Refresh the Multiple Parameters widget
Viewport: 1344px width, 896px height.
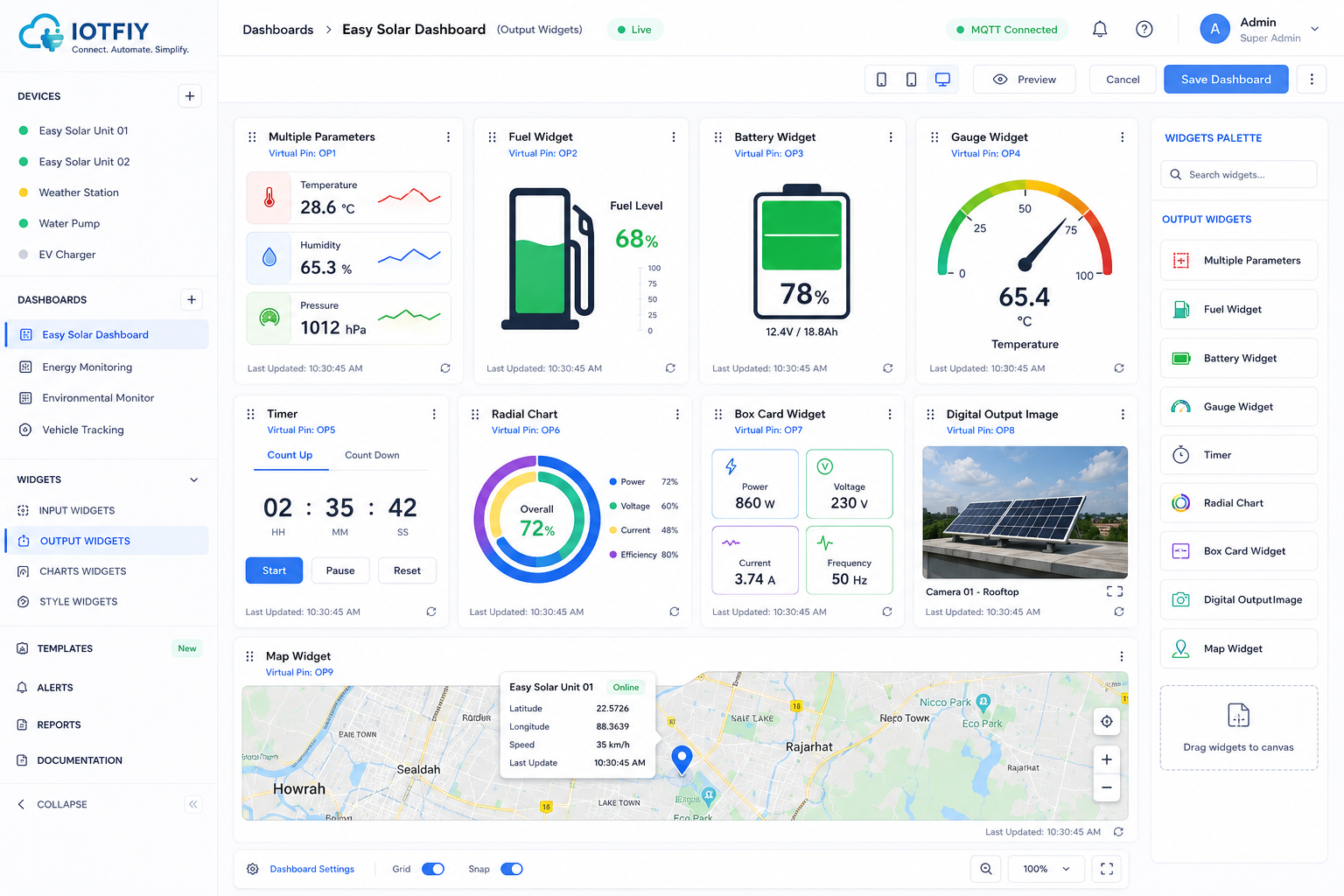click(445, 368)
